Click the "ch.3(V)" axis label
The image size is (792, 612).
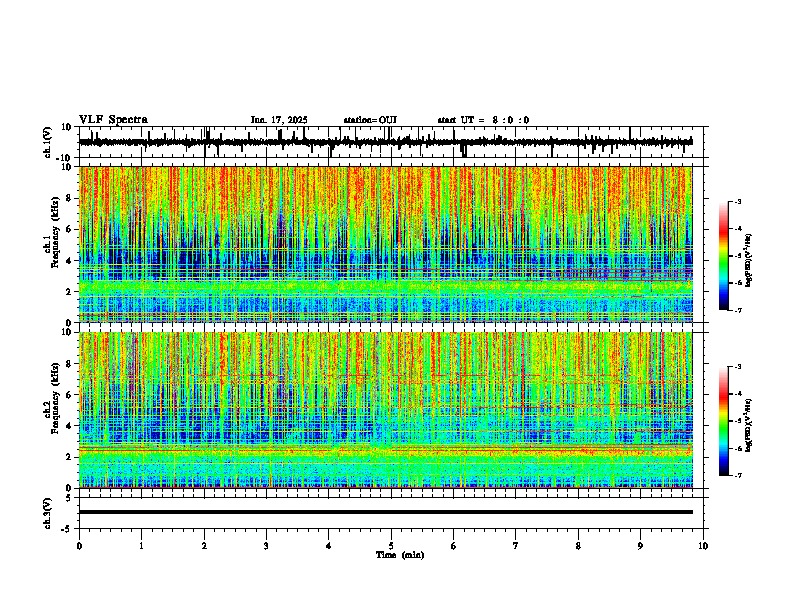coord(47,513)
